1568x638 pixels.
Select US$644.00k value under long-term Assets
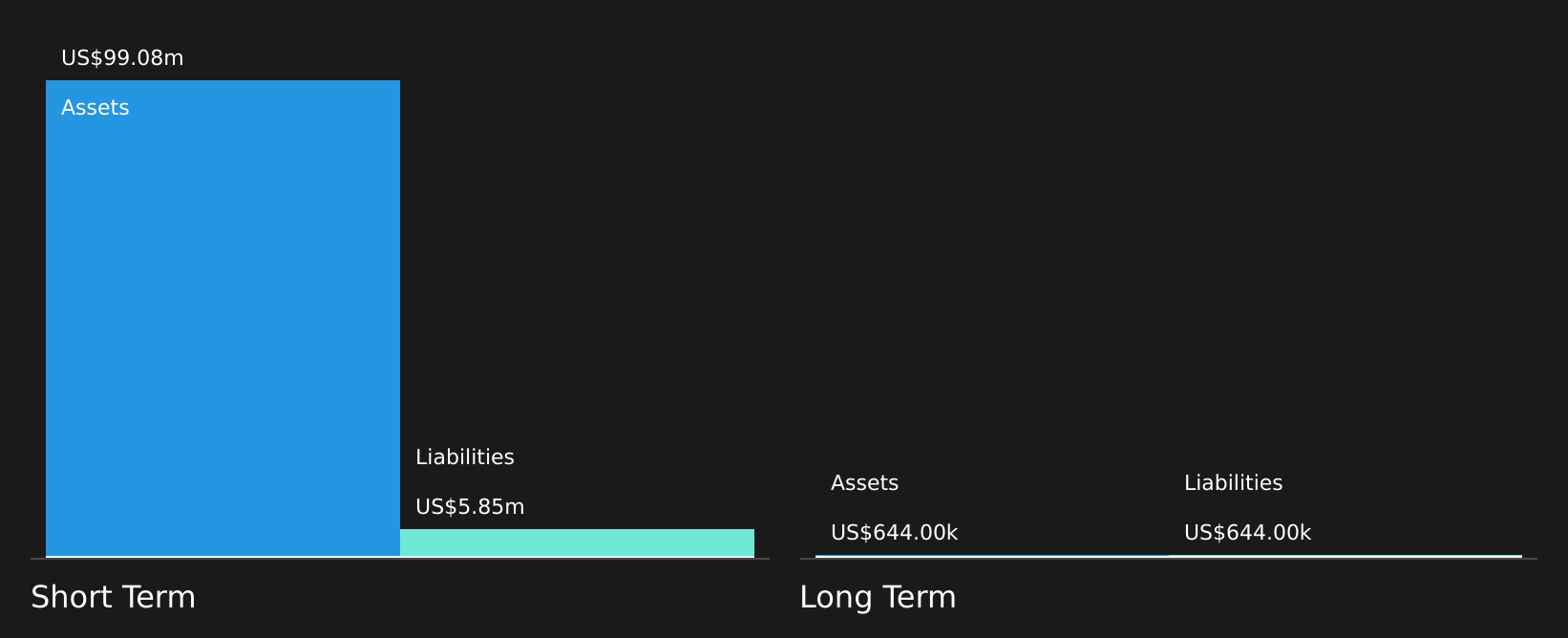(x=895, y=533)
